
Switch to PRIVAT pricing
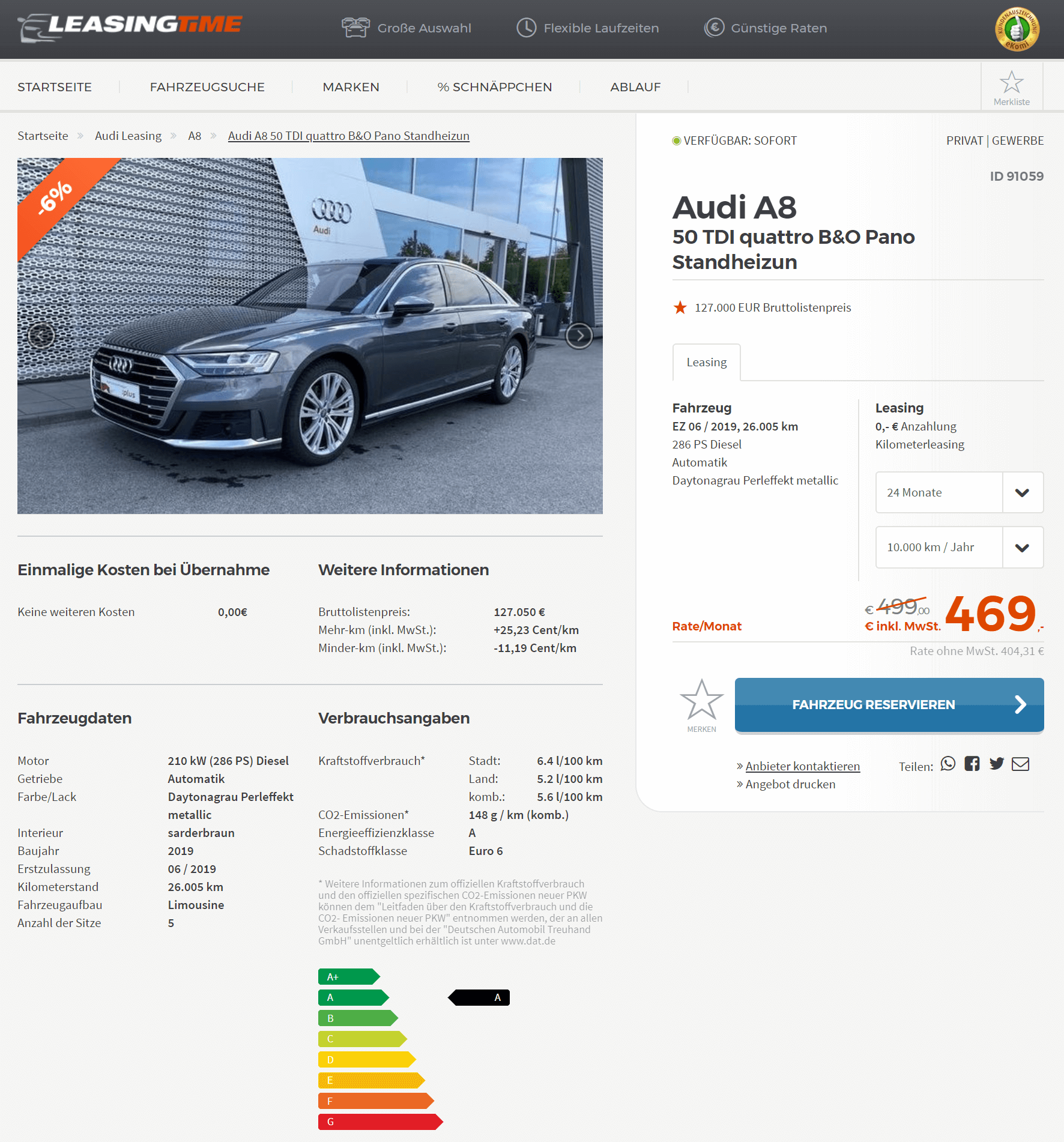964,140
